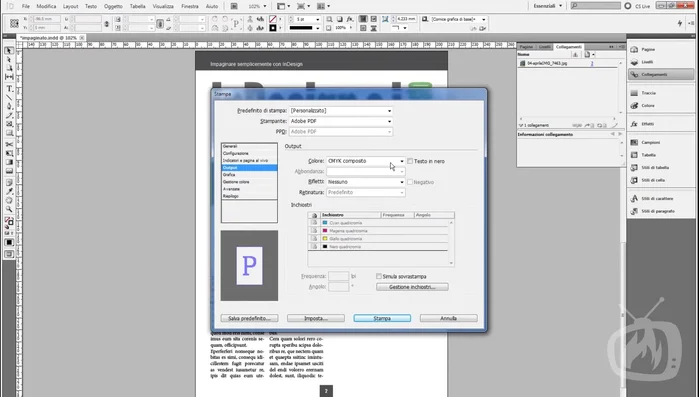
Task: Open the Traccia panel from the dock
Action: pyautogui.click(x=660, y=93)
